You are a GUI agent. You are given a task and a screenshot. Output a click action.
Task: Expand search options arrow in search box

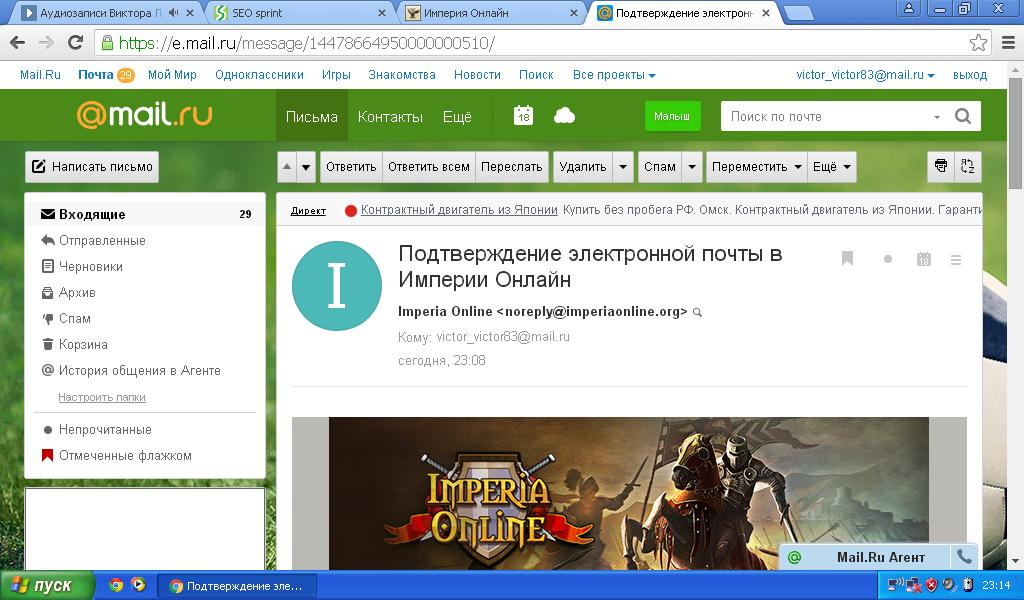(x=936, y=117)
